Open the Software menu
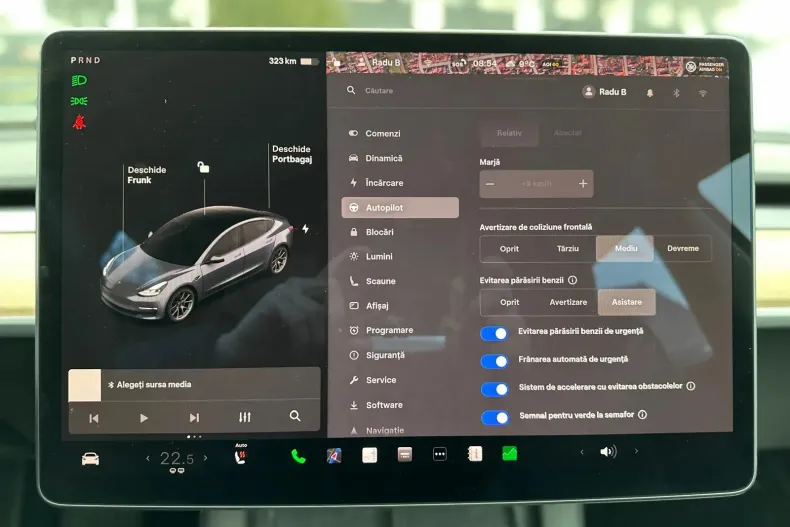The width and height of the screenshot is (790, 527). [x=376, y=405]
